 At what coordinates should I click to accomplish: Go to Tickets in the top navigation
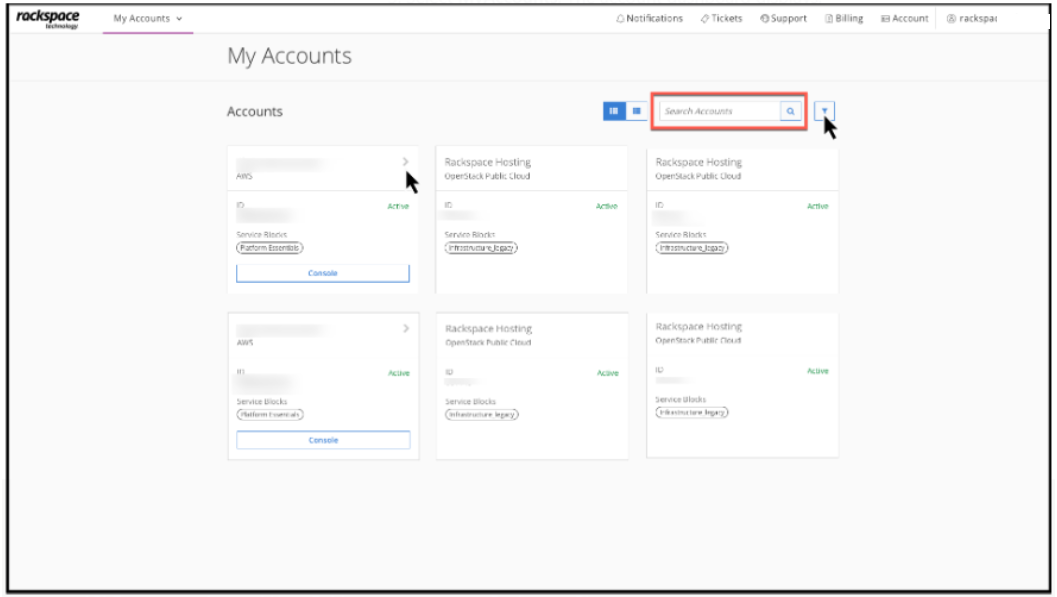721,18
